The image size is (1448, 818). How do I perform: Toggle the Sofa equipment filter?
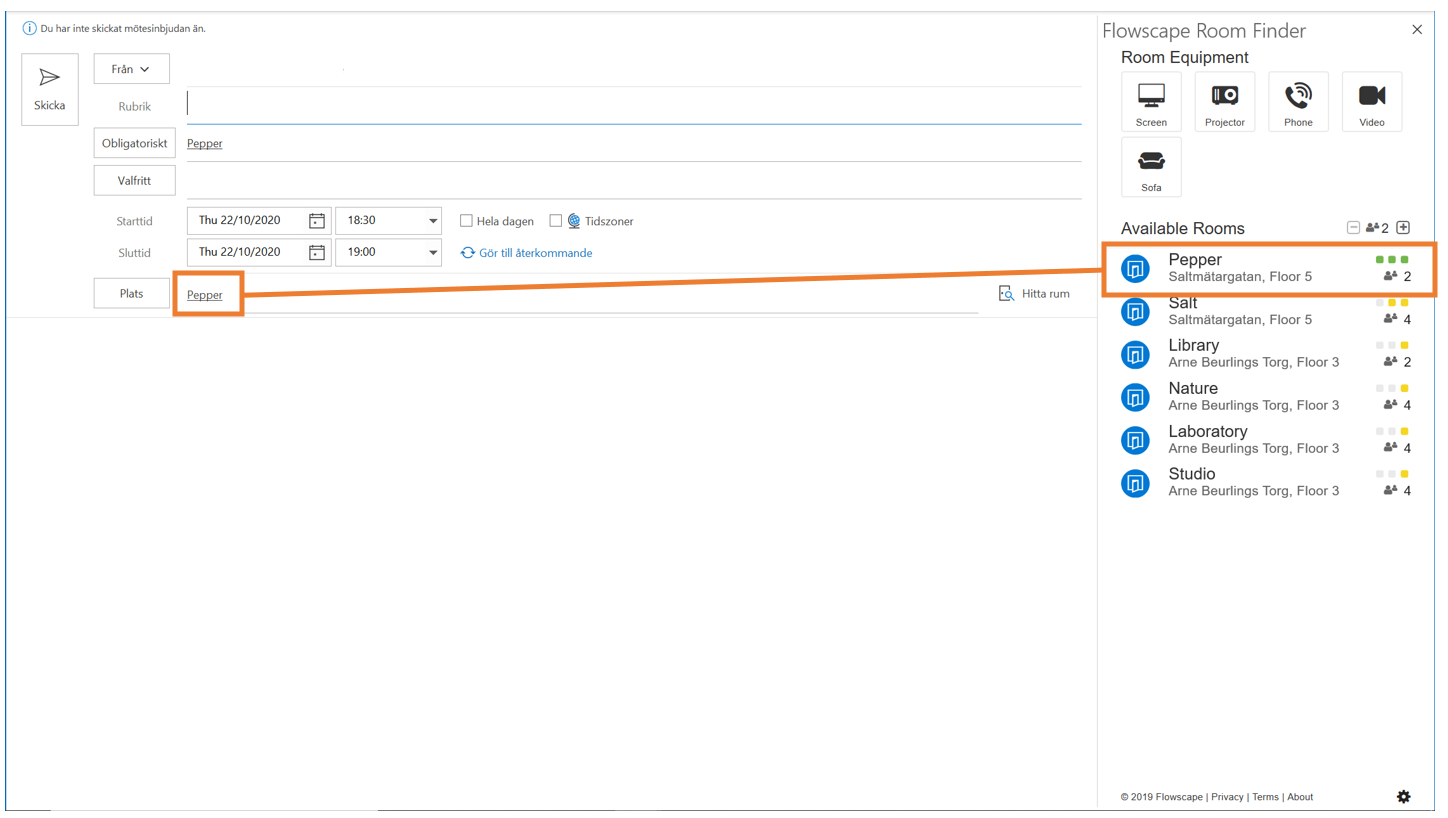pyautogui.click(x=1151, y=166)
